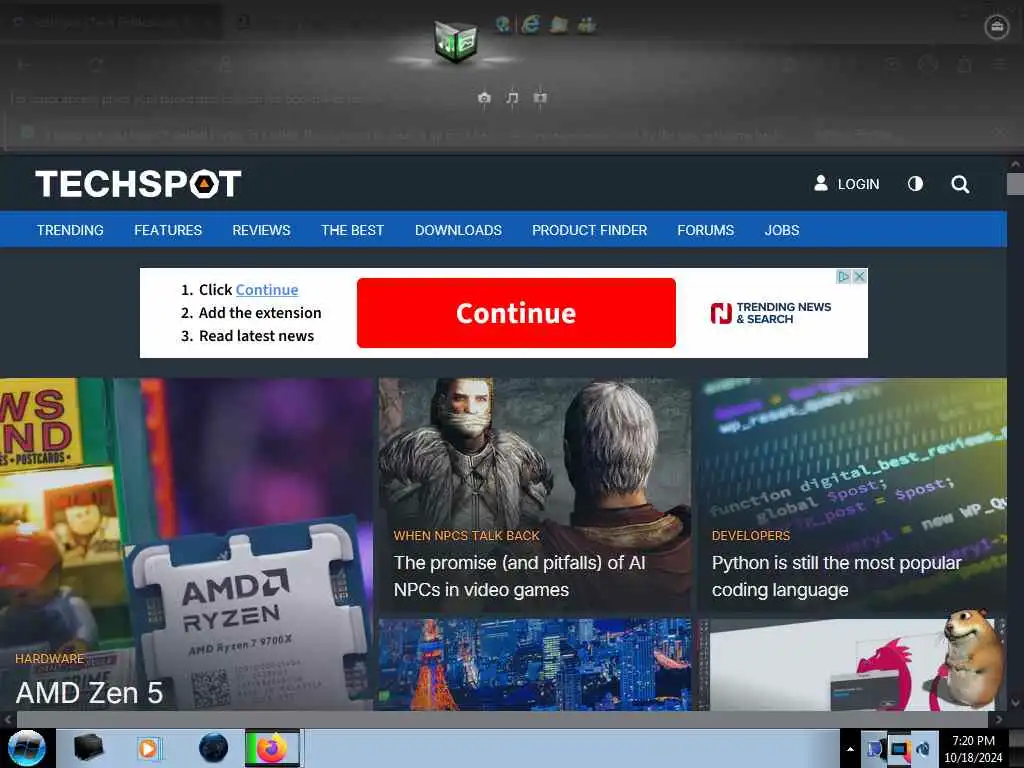Click the WHEN NPCS TALK BACK category label
This screenshot has width=1024, height=768.
point(466,536)
